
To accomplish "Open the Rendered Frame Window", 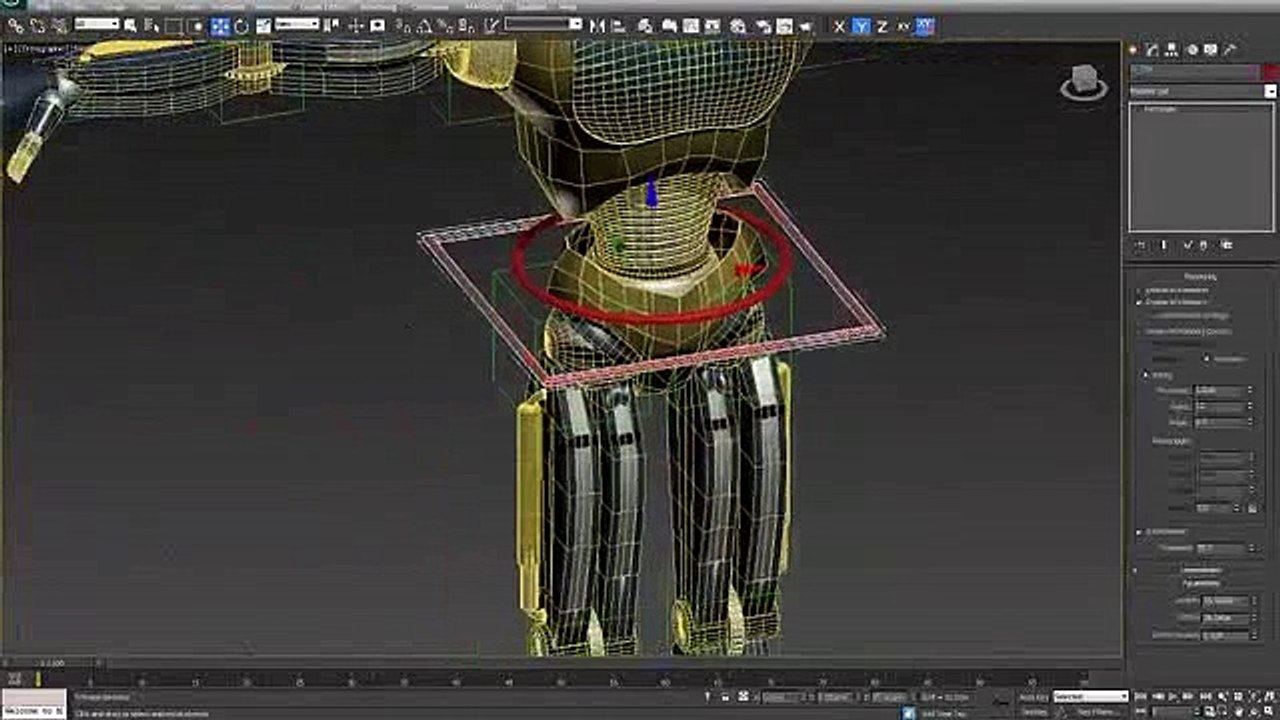I will (784, 26).
